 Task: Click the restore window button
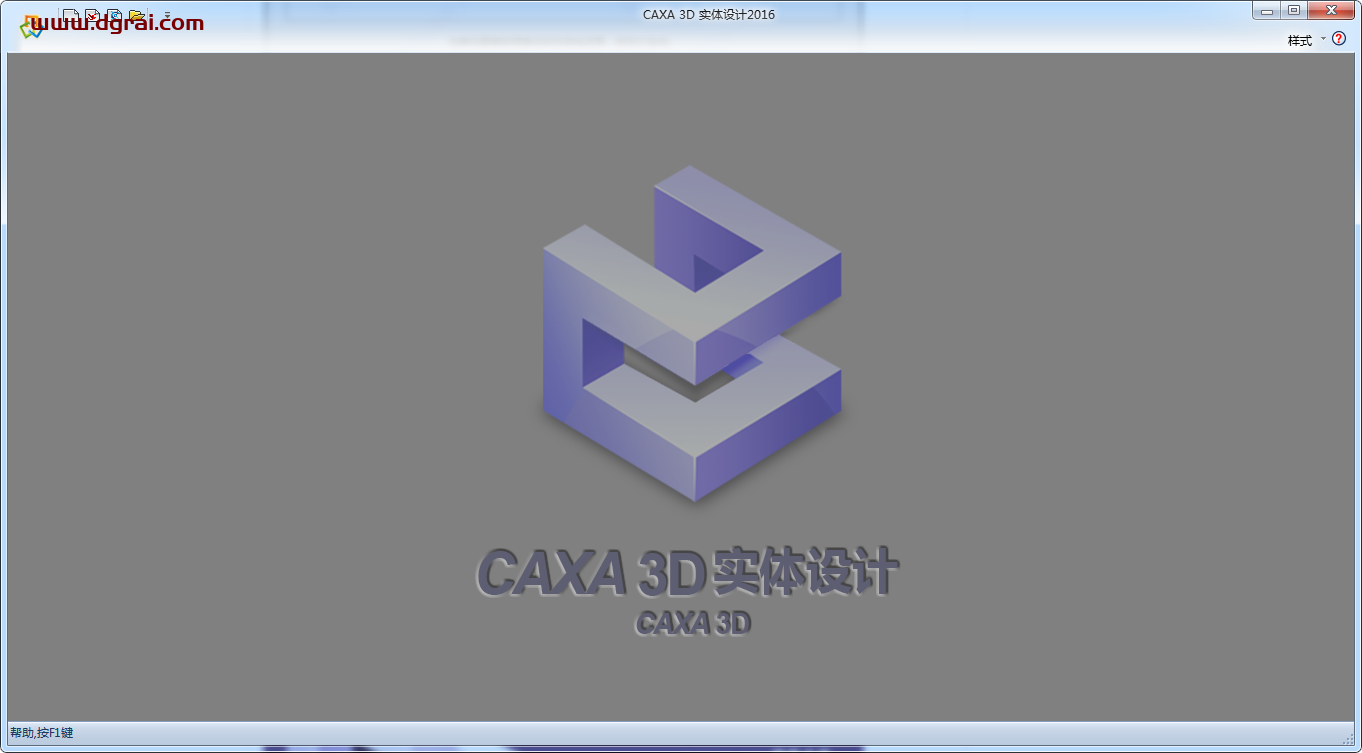pos(1294,10)
